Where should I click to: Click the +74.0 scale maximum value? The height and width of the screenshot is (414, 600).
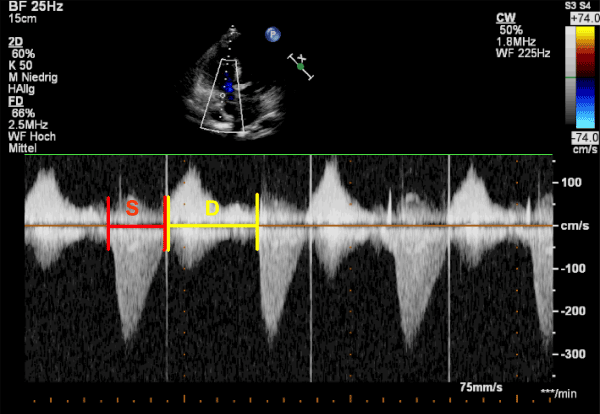(x=581, y=18)
